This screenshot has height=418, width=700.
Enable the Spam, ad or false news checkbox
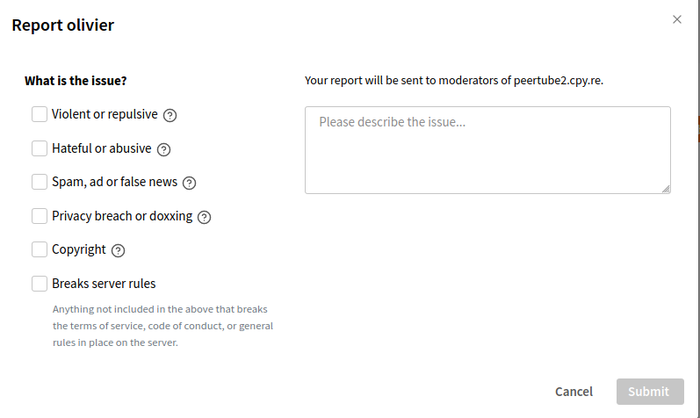[39, 182]
